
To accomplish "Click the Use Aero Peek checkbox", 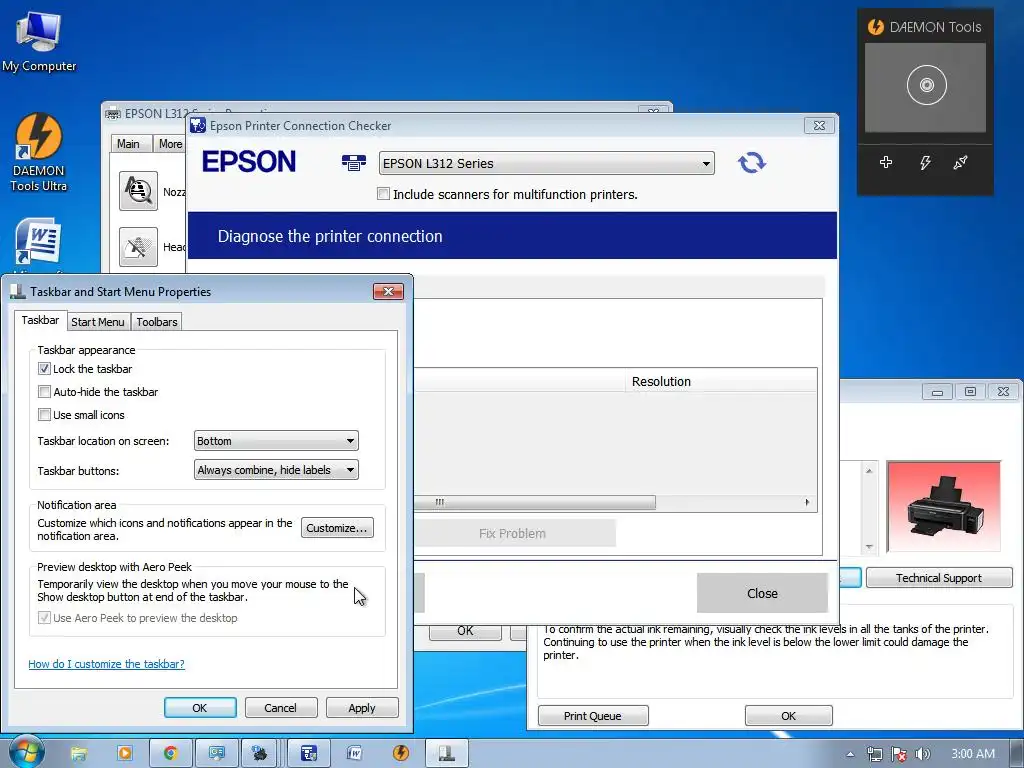I will pos(44,618).
